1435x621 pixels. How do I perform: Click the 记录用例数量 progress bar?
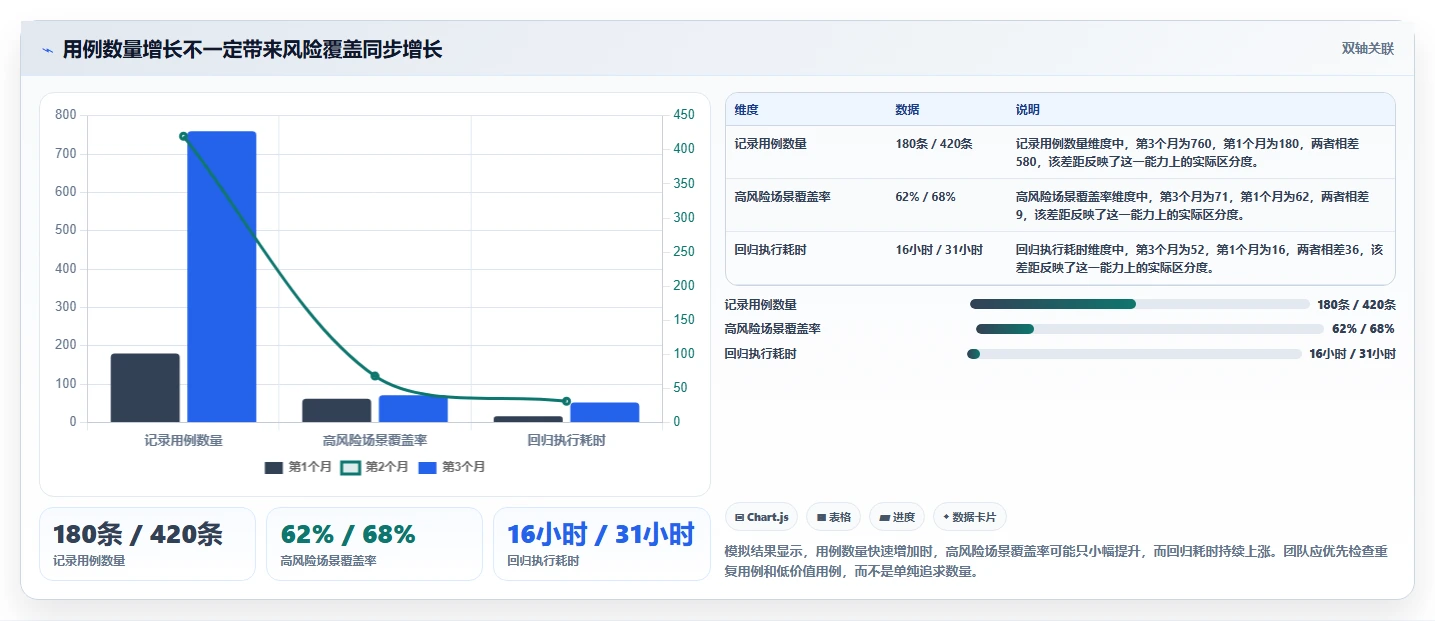point(1139,304)
